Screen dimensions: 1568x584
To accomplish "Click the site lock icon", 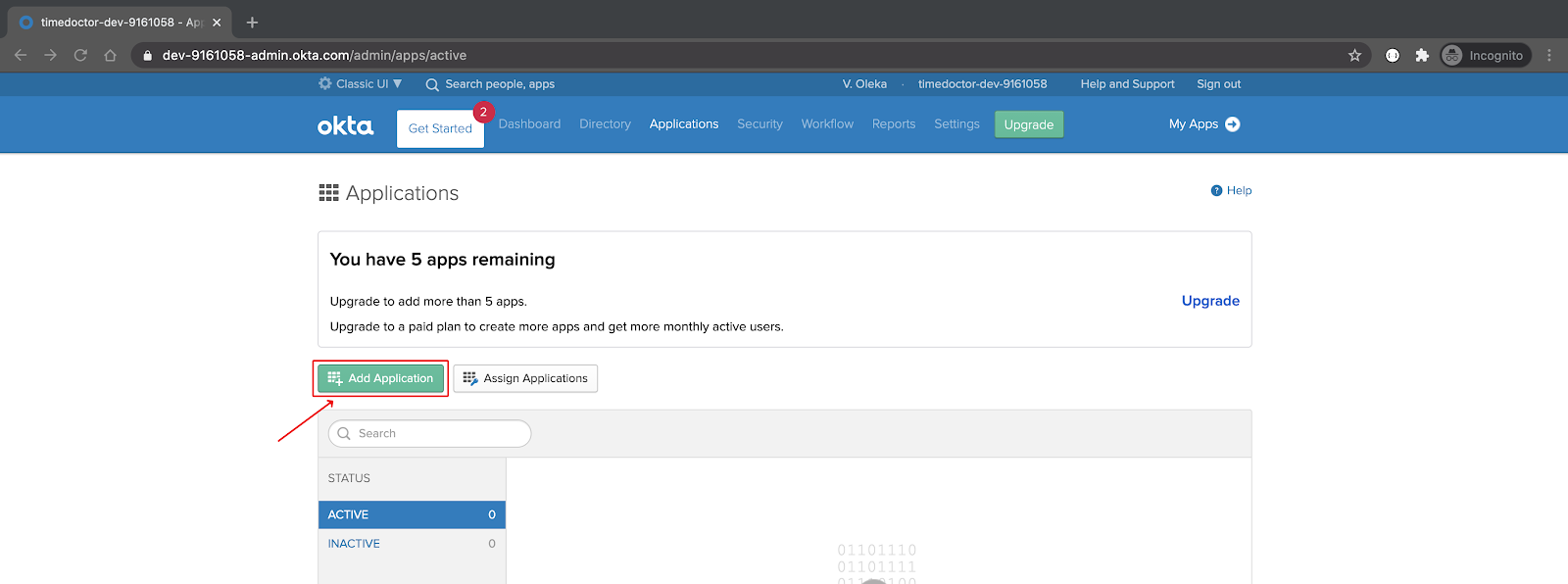I will [x=147, y=56].
